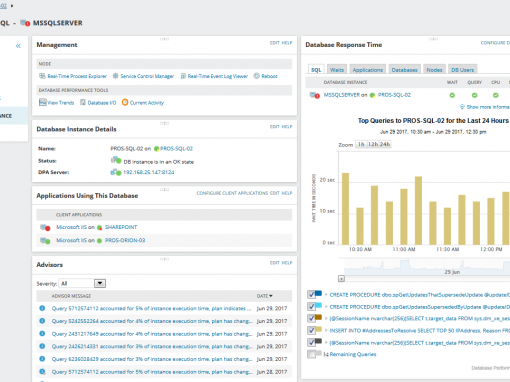Open View Trends chart icon
The image size is (510, 382).
pos(43,102)
